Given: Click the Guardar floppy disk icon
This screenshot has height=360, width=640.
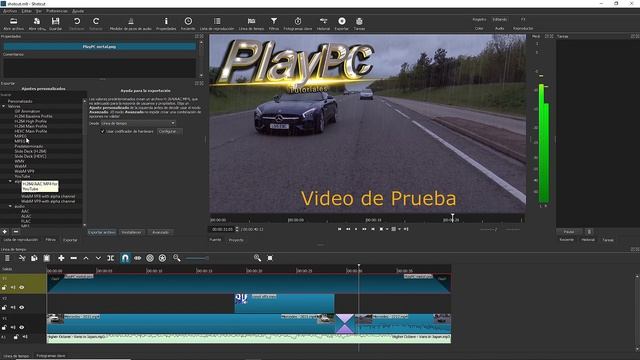Looking at the screenshot, I should tap(56, 21).
